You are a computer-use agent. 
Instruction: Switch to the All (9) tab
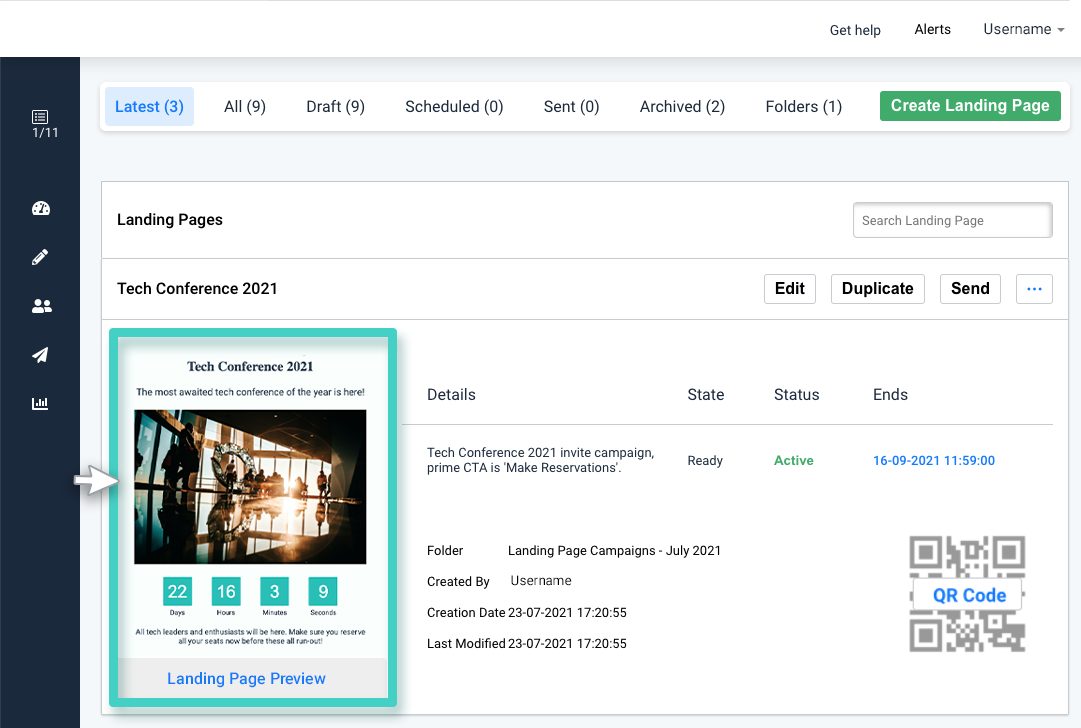pos(245,107)
